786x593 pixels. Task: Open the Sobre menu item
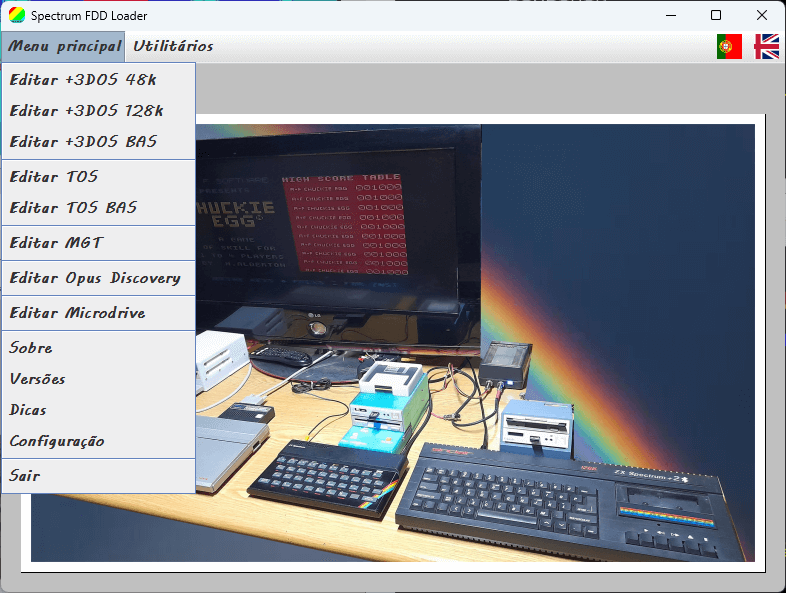(x=99, y=348)
